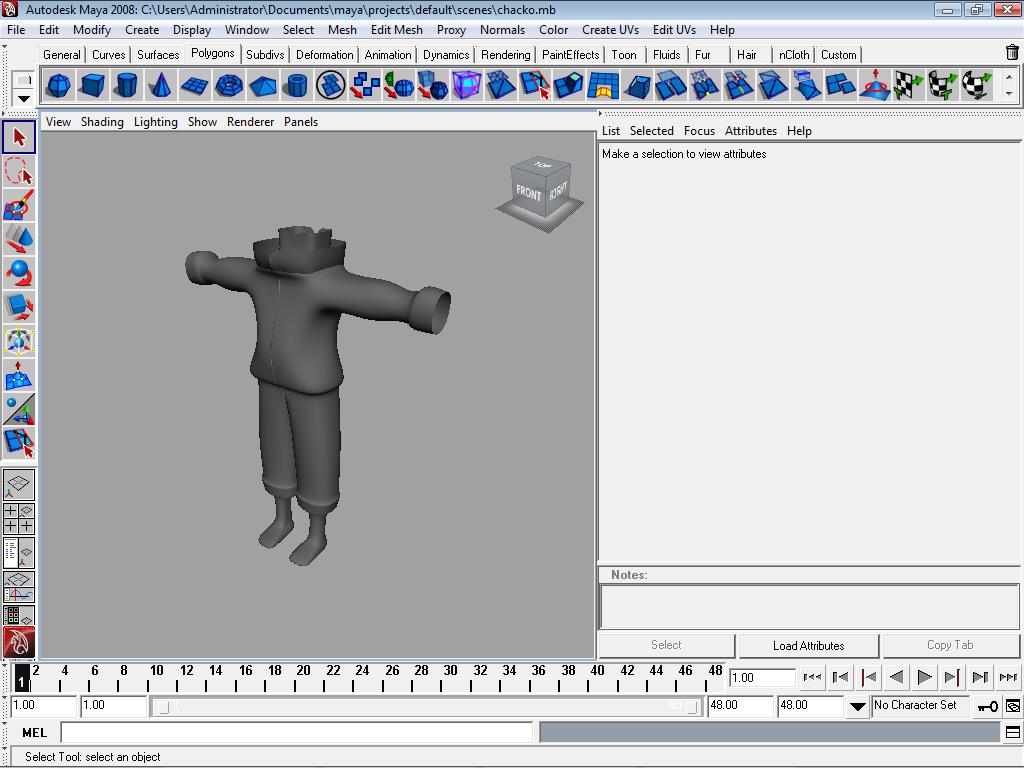Create a polygon pyramid from shelf

263,86
